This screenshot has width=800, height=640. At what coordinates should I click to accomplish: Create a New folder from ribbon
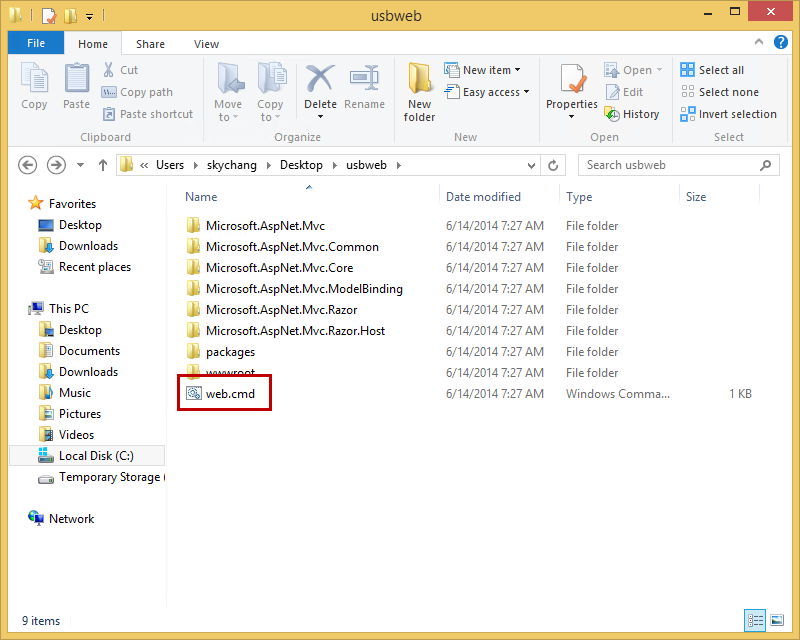(419, 92)
